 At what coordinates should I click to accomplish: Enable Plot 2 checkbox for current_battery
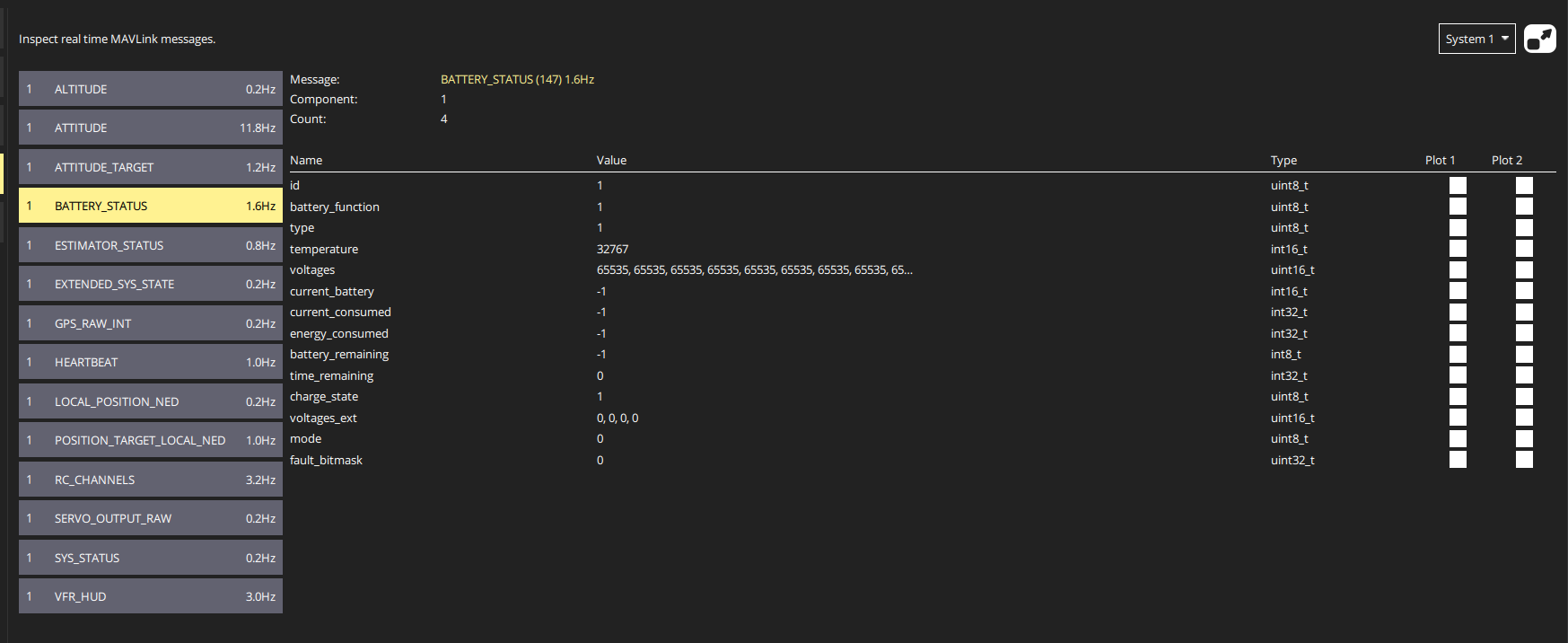(1524, 291)
